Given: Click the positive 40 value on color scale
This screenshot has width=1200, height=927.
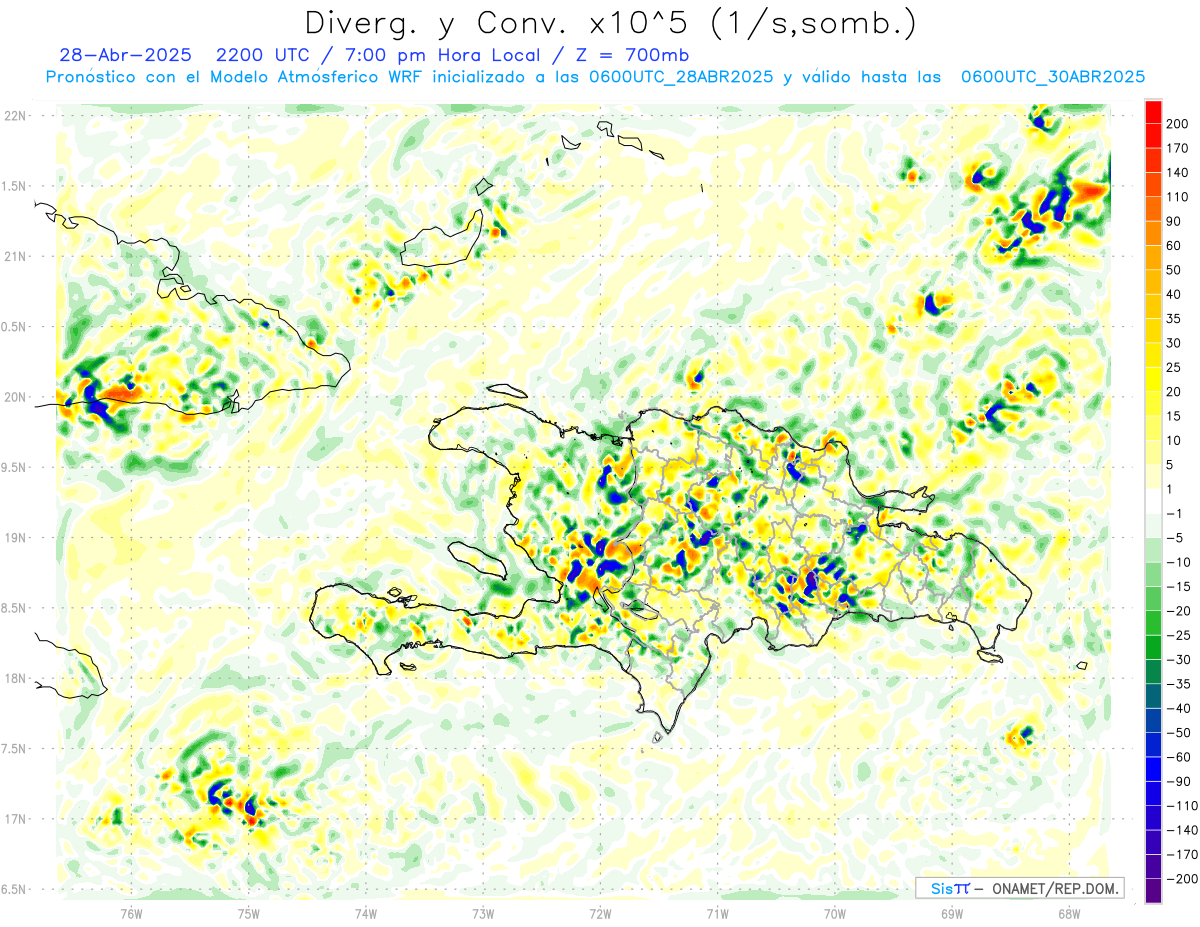Looking at the screenshot, I should (1174, 294).
